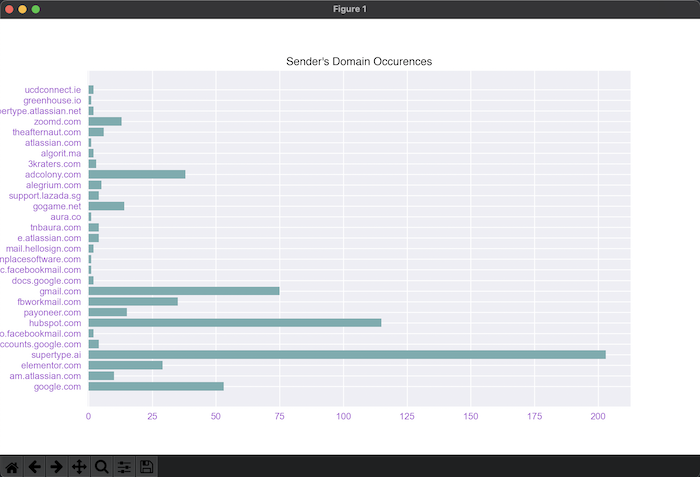Click the supertype.ai bar

click(347, 355)
